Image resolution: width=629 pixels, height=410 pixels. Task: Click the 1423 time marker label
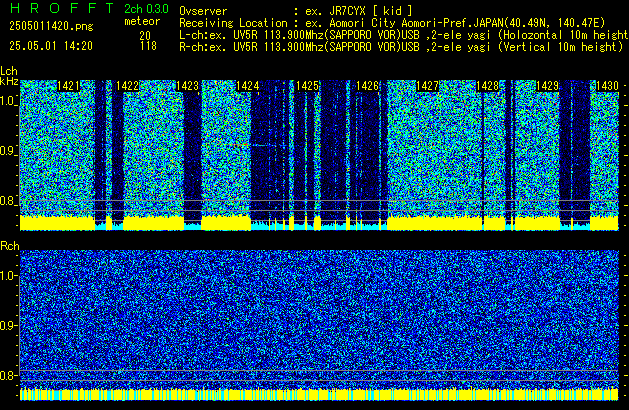coord(187,86)
